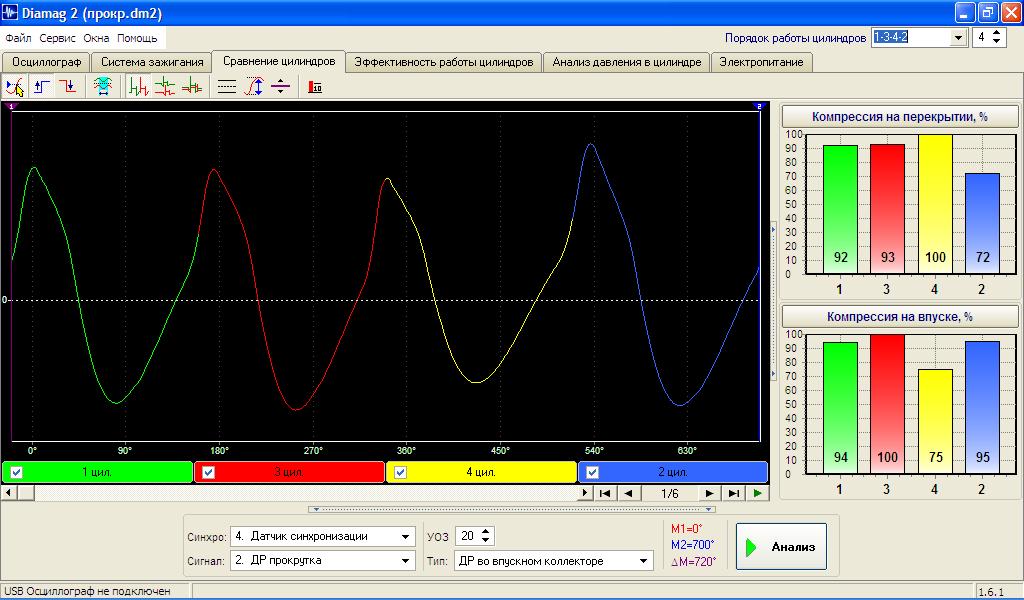Open the Помощь menu

pyautogui.click(x=137, y=38)
